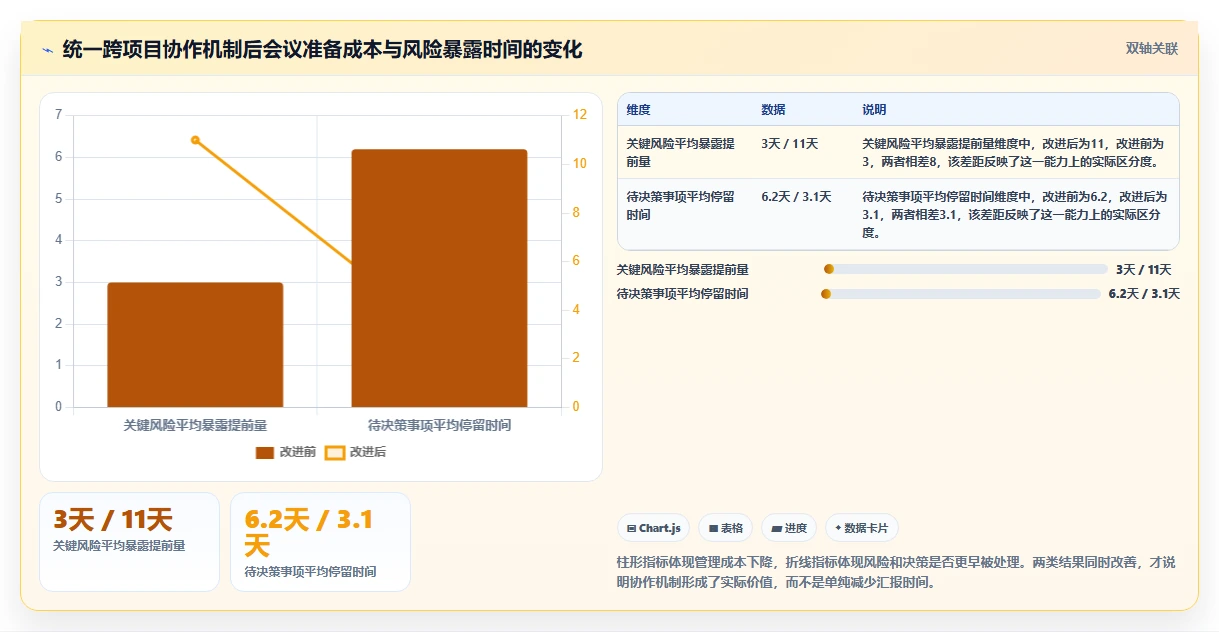Click the second row description mentioning 两者相差3.1
The height and width of the screenshot is (632, 1219).
point(1014,215)
